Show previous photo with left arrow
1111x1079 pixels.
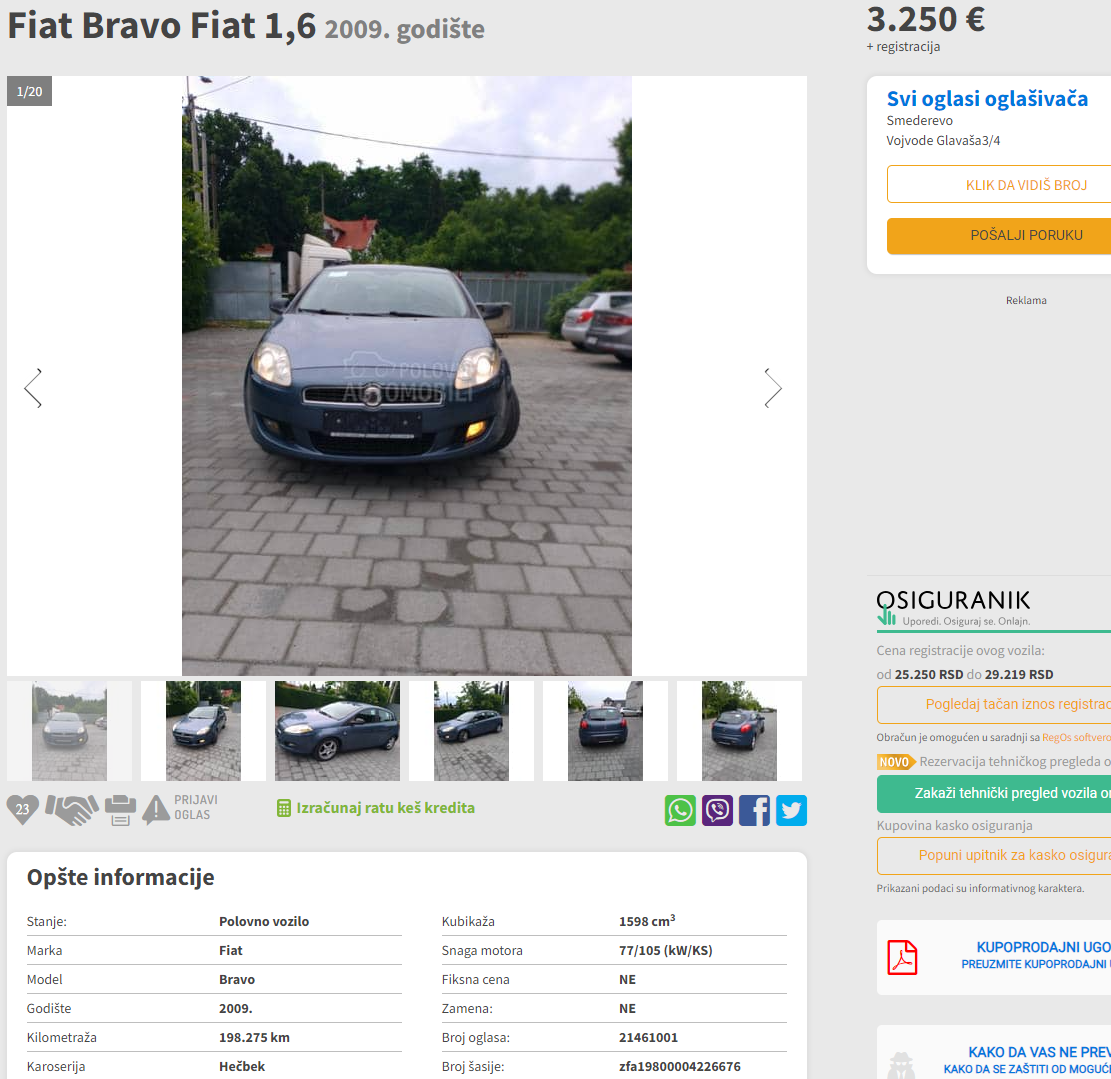point(33,388)
